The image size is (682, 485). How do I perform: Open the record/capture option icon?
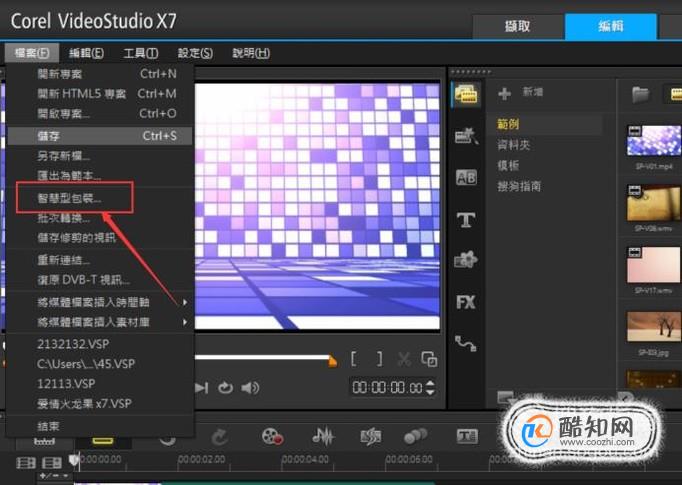273,436
